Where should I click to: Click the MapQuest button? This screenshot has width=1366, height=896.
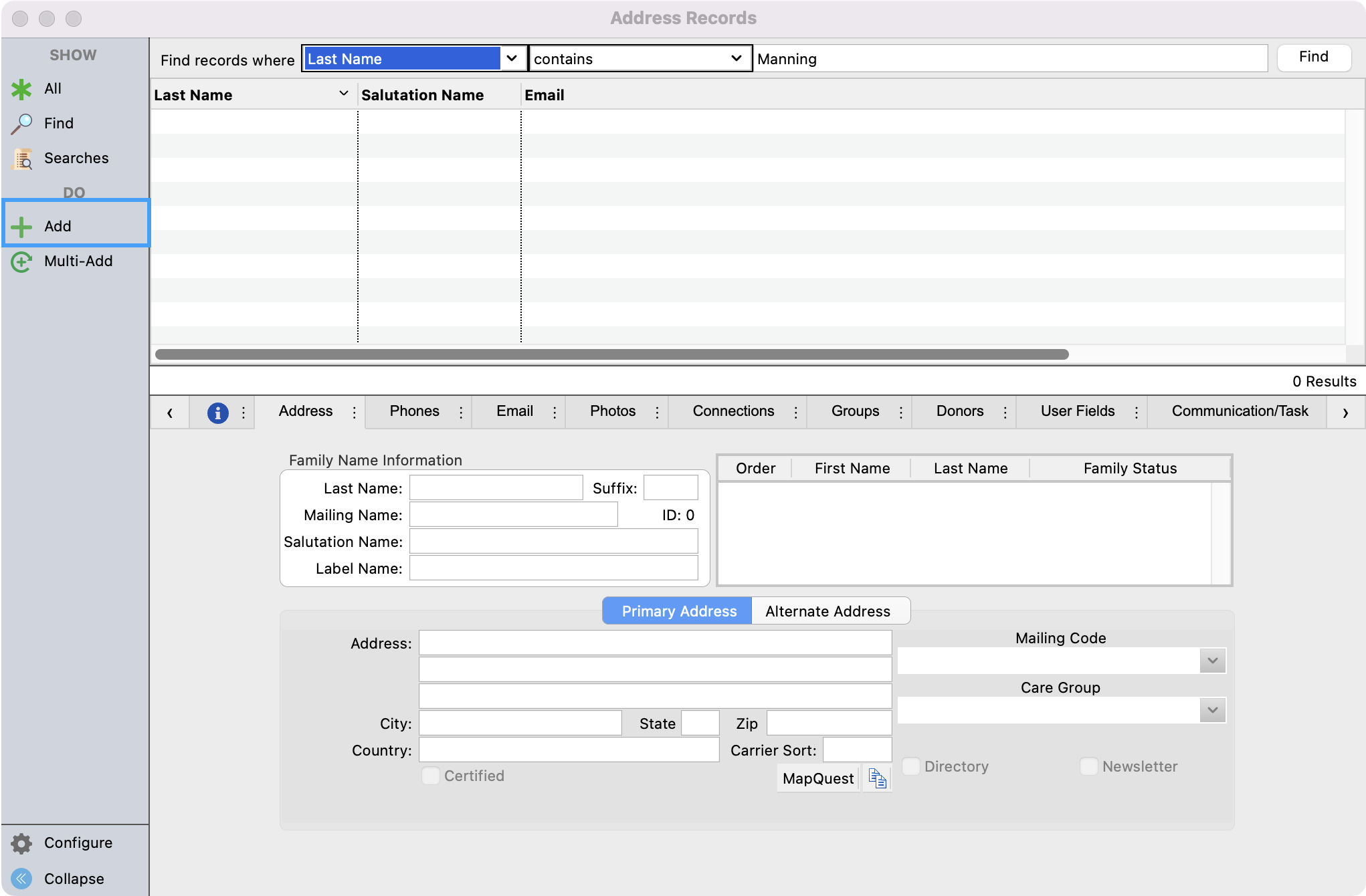click(817, 778)
